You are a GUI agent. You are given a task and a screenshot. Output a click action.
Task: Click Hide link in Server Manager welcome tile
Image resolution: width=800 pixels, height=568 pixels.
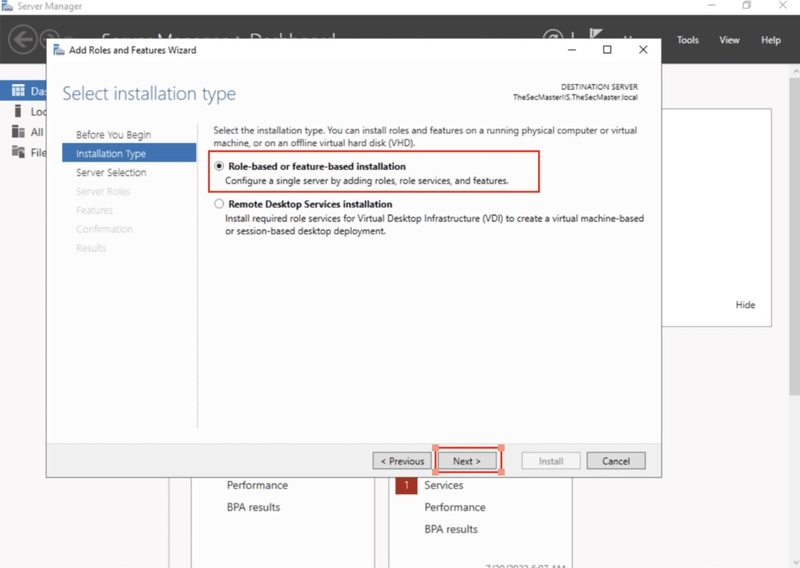pyautogui.click(x=745, y=305)
